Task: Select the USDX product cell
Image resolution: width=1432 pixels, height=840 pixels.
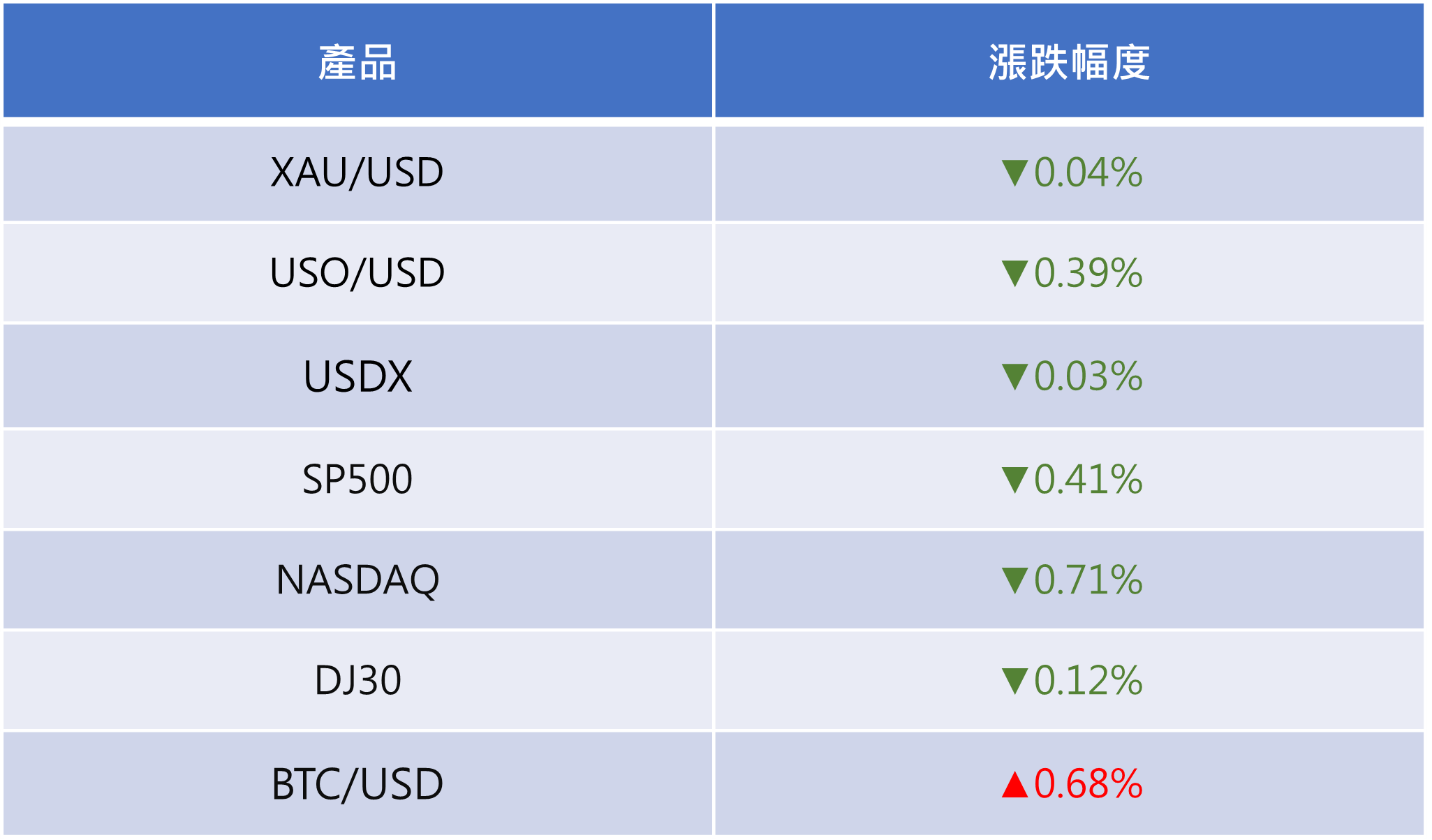Action: point(357,376)
